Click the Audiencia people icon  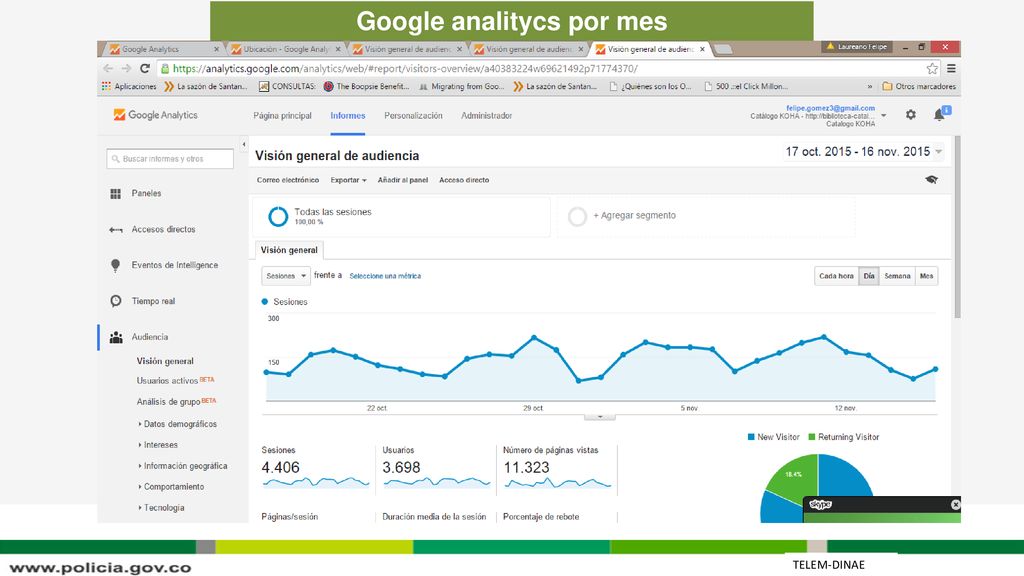point(116,337)
